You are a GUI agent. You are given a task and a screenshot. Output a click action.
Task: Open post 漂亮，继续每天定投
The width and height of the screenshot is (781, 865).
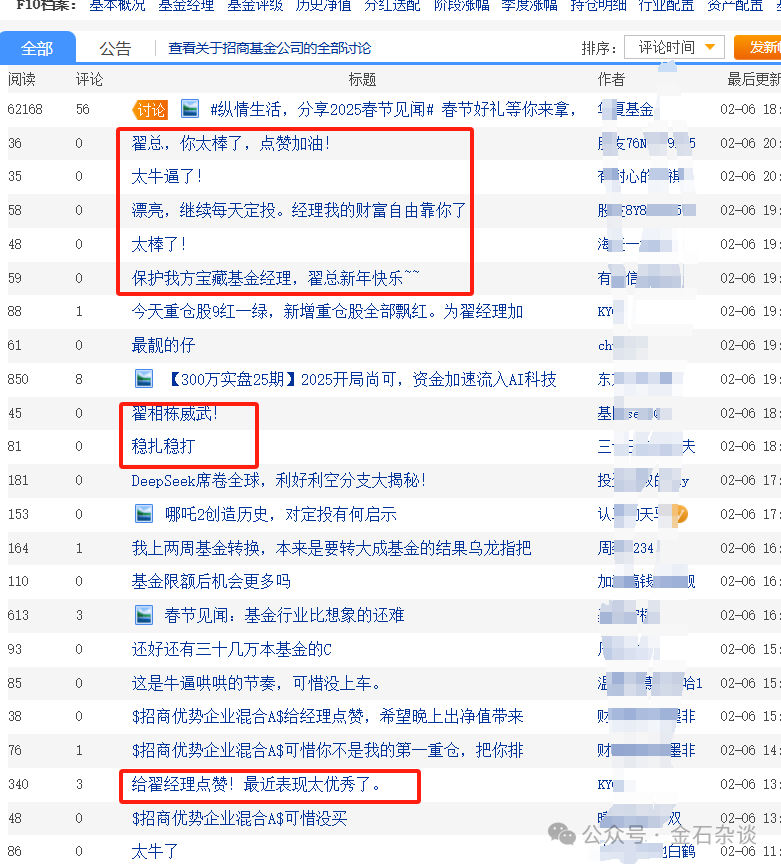coord(298,210)
